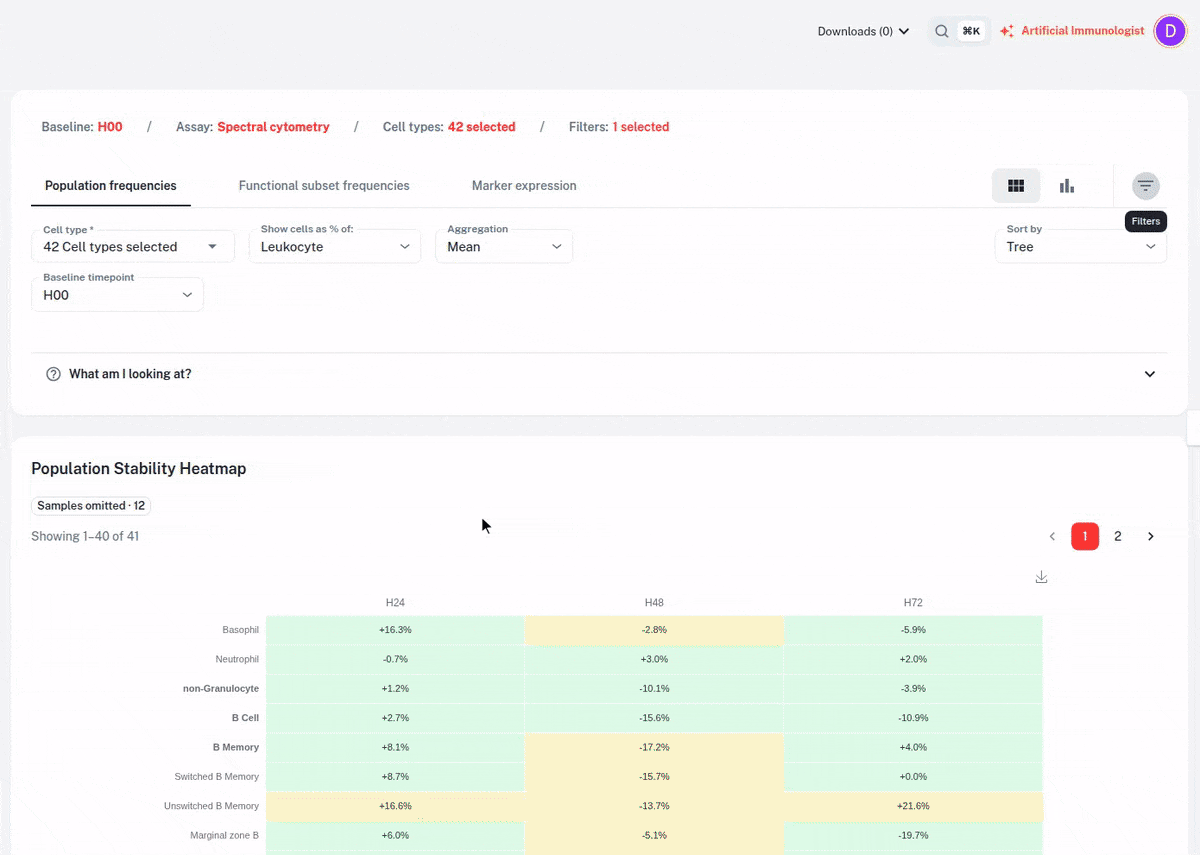Open the Cell type dropdown

(133, 246)
